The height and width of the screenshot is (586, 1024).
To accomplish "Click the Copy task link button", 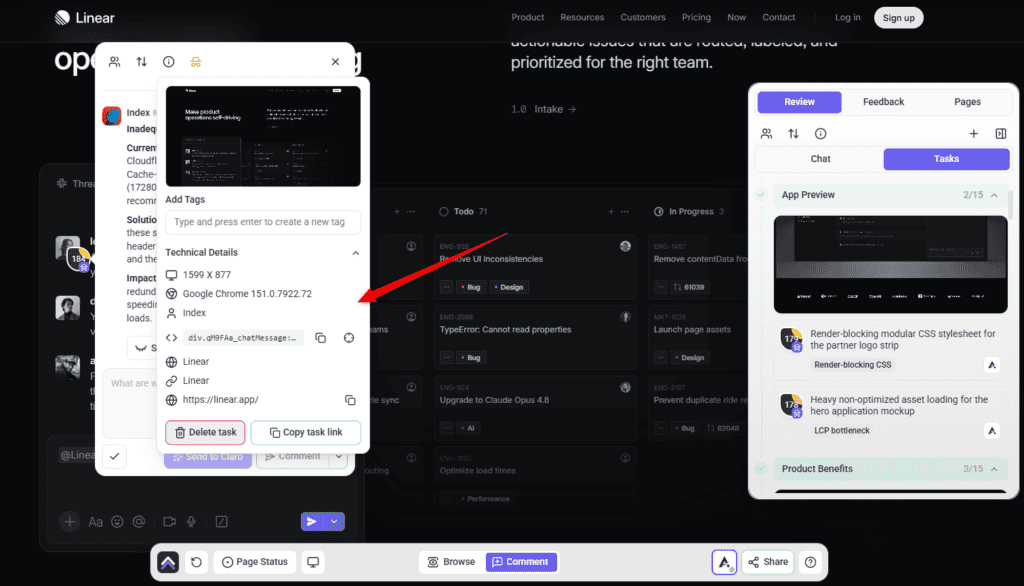I will 306,432.
